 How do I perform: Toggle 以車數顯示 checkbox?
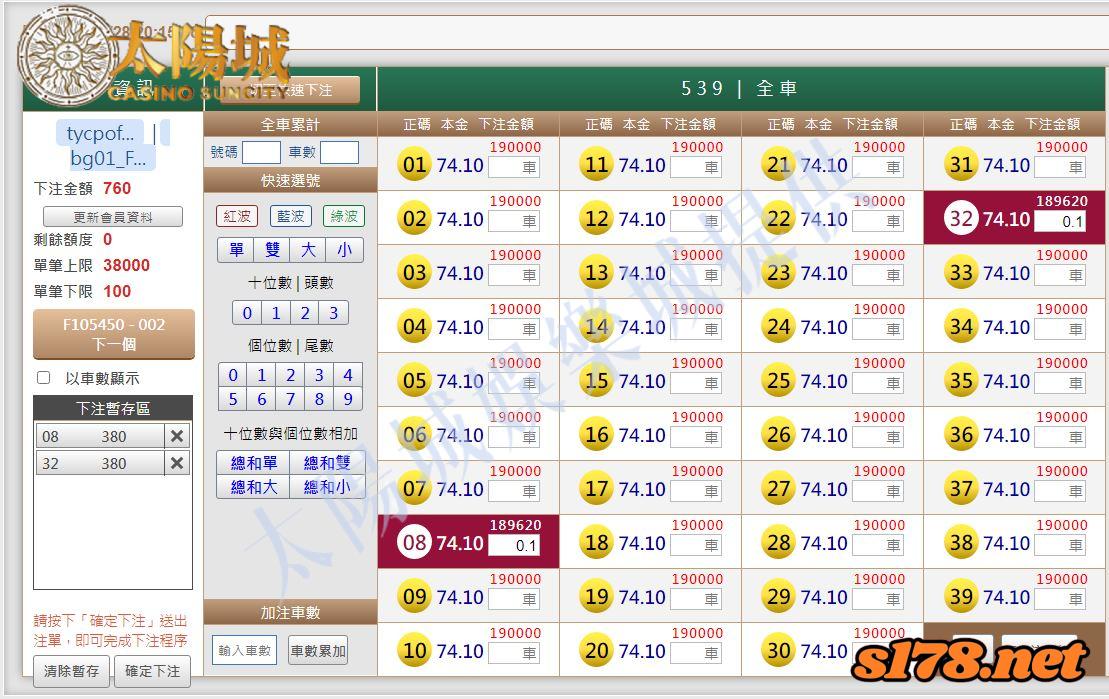coord(44,378)
